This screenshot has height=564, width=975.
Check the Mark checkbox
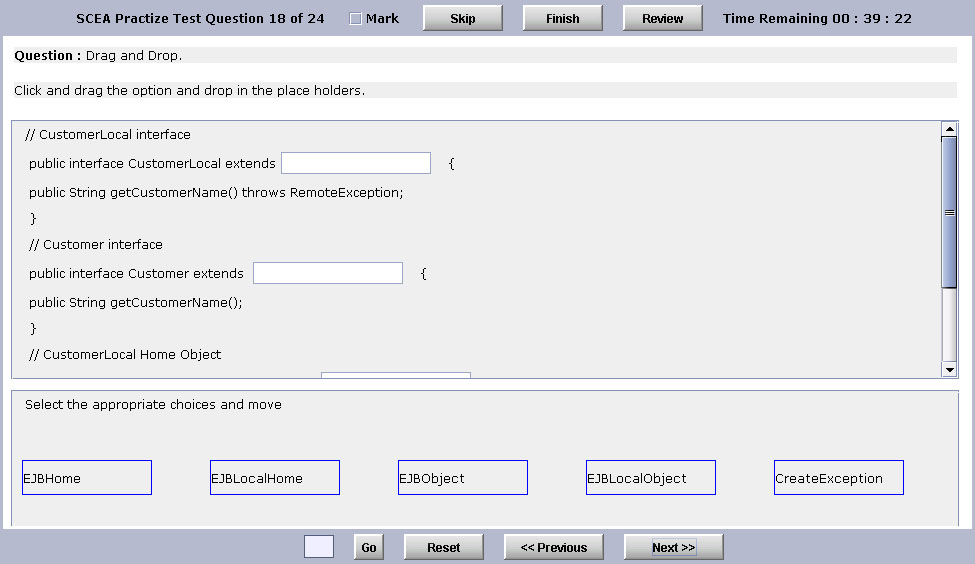356,19
